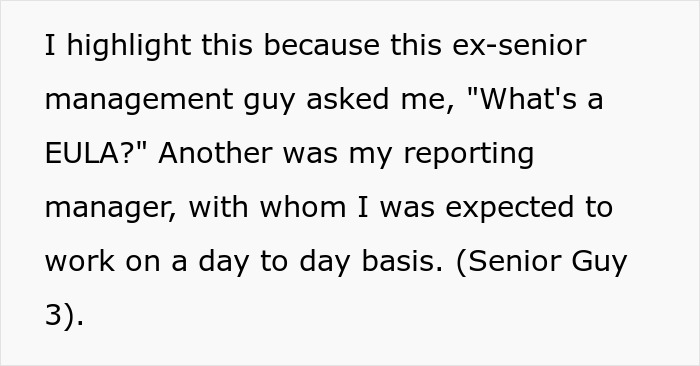Click the word "Another"

(215, 153)
